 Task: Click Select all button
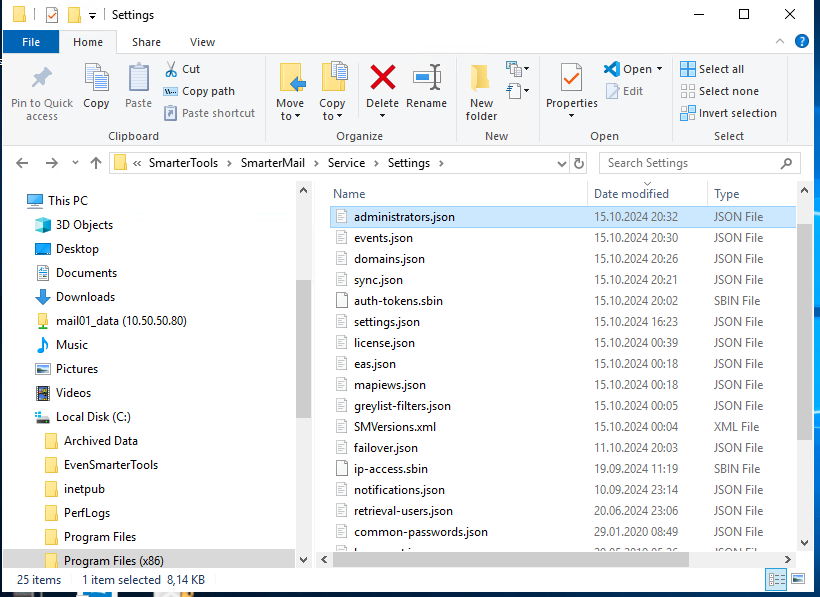click(712, 69)
